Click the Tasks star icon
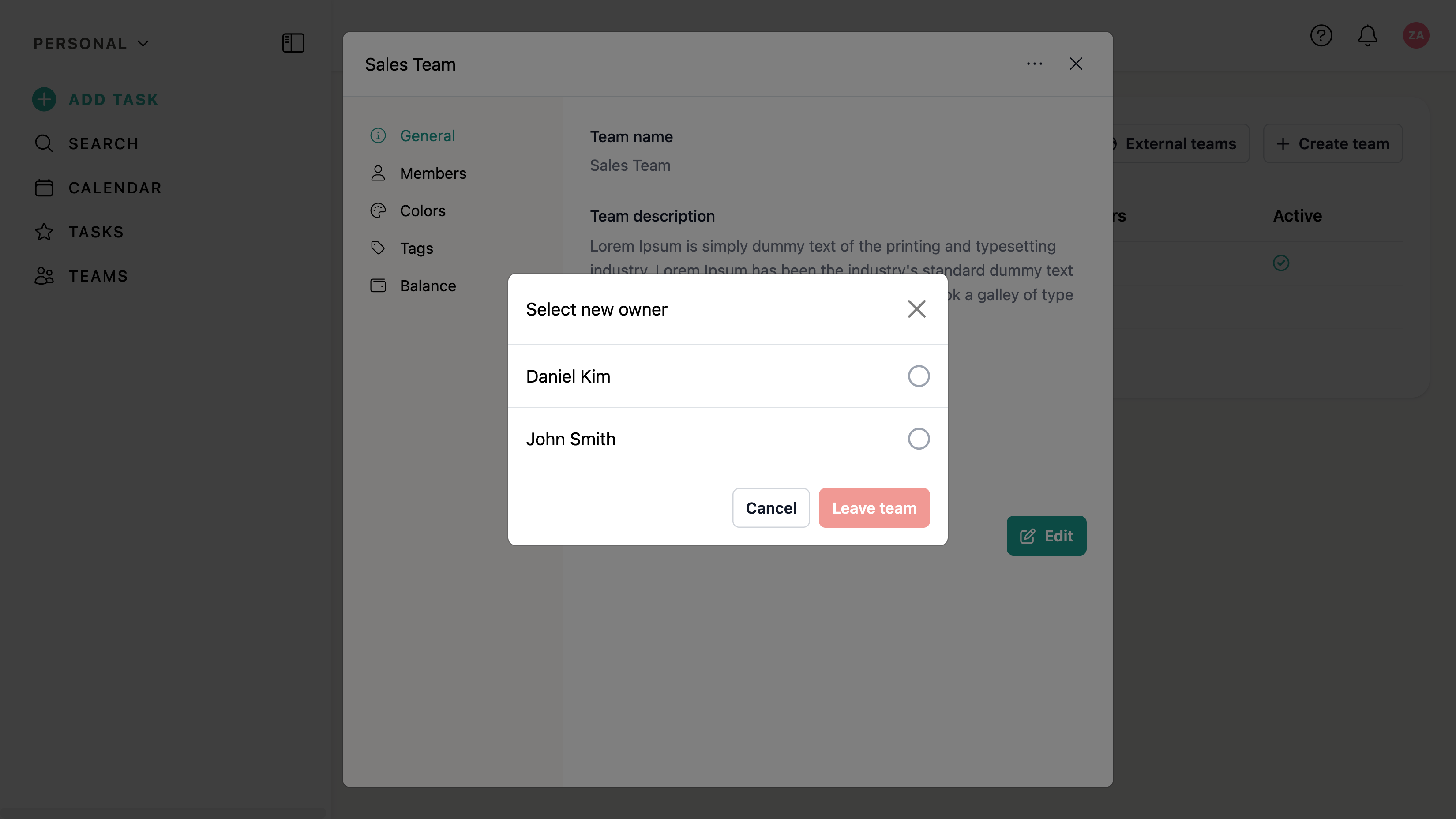 (44, 232)
